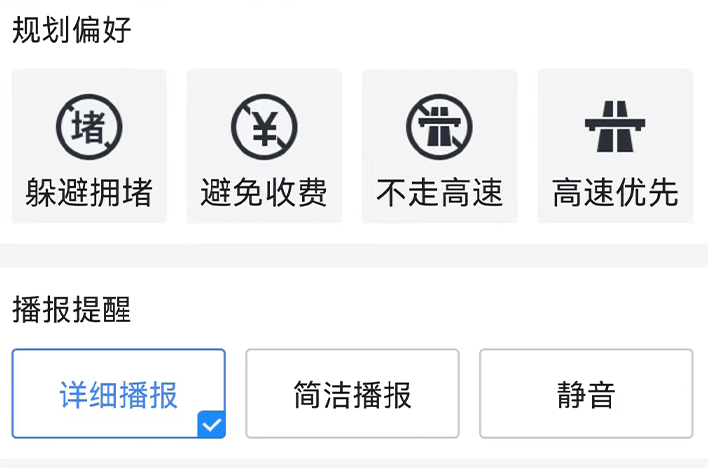Click the 避免收费 text label
Screen dimensions: 708x468
pos(264,192)
